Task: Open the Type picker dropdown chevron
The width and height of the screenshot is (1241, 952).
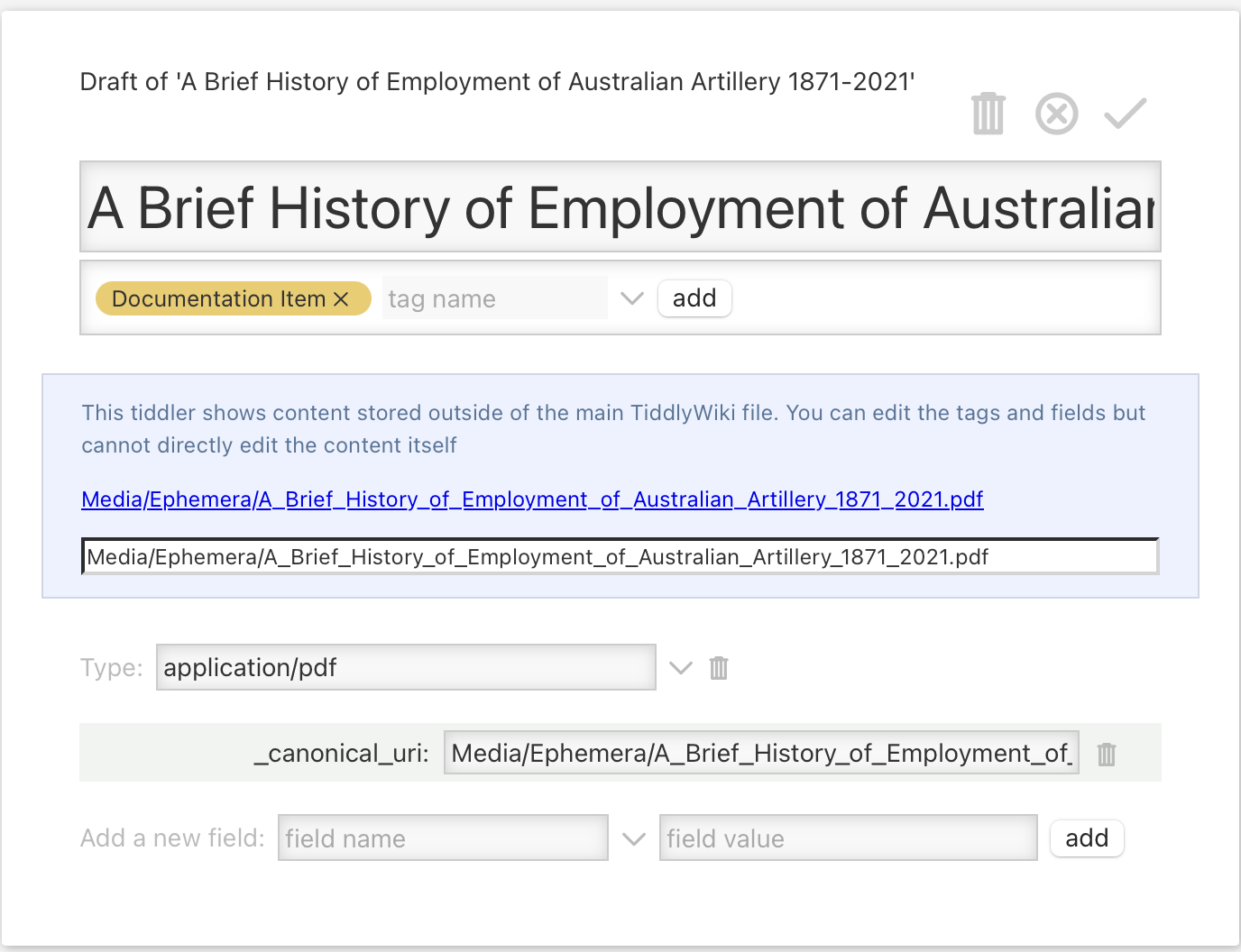Action: click(x=681, y=668)
